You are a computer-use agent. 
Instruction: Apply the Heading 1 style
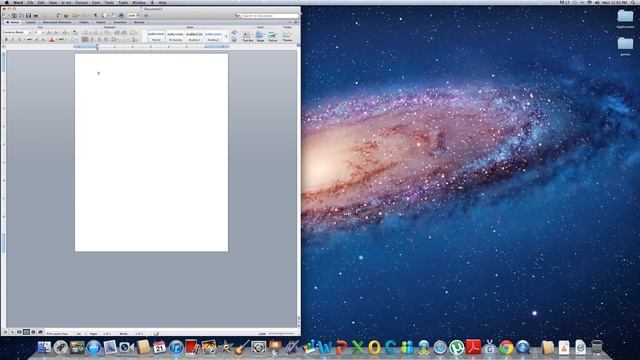click(x=194, y=36)
